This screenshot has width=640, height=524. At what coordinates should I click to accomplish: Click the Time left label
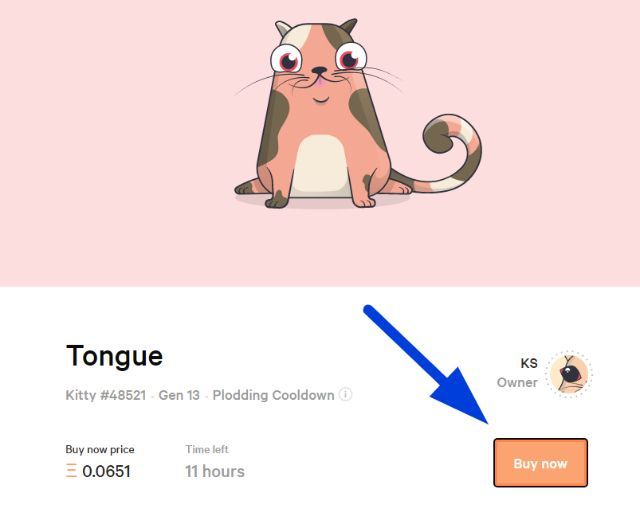tap(207, 449)
